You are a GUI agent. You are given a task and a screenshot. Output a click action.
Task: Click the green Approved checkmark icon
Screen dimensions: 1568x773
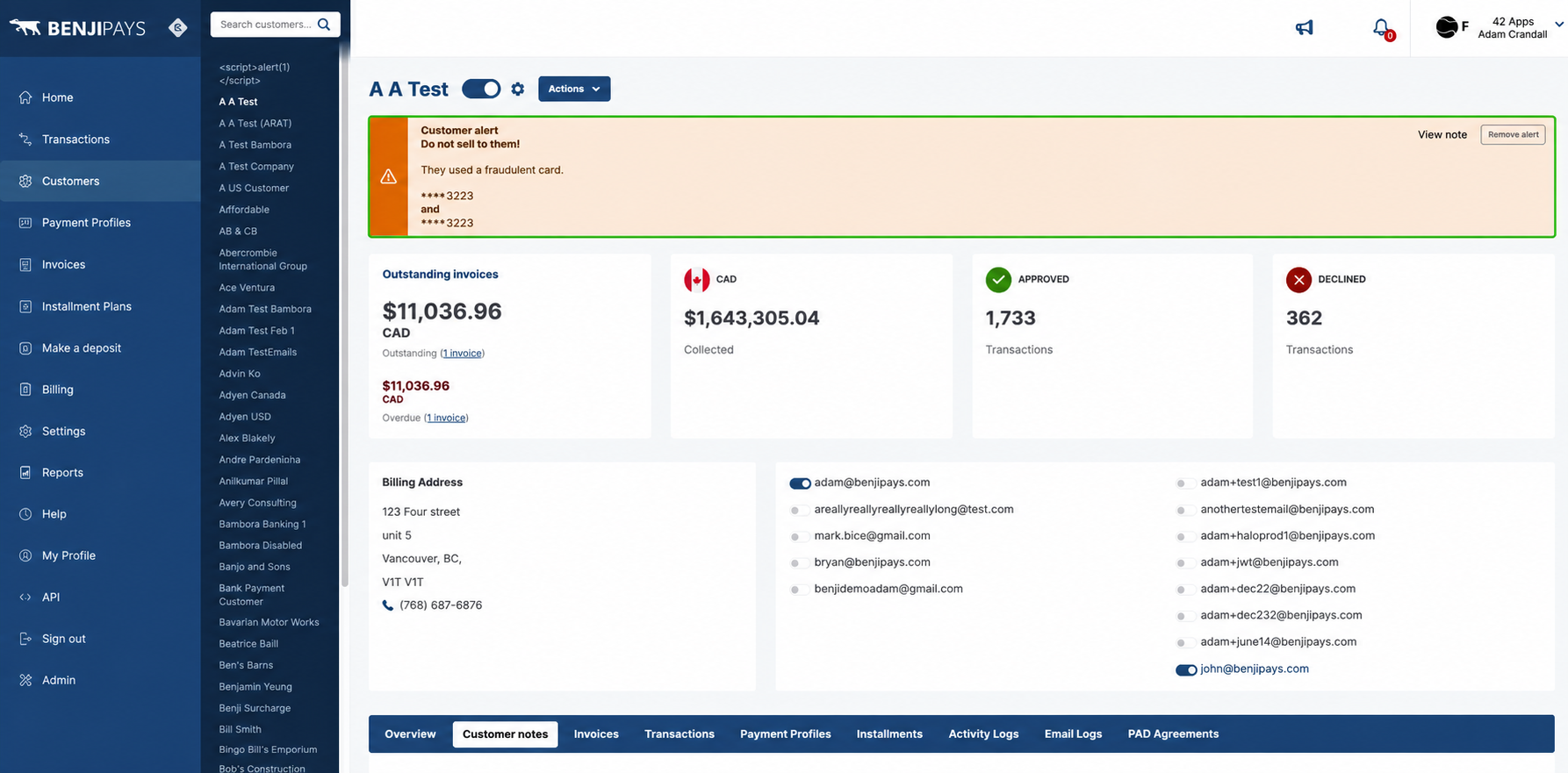point(998,280)
